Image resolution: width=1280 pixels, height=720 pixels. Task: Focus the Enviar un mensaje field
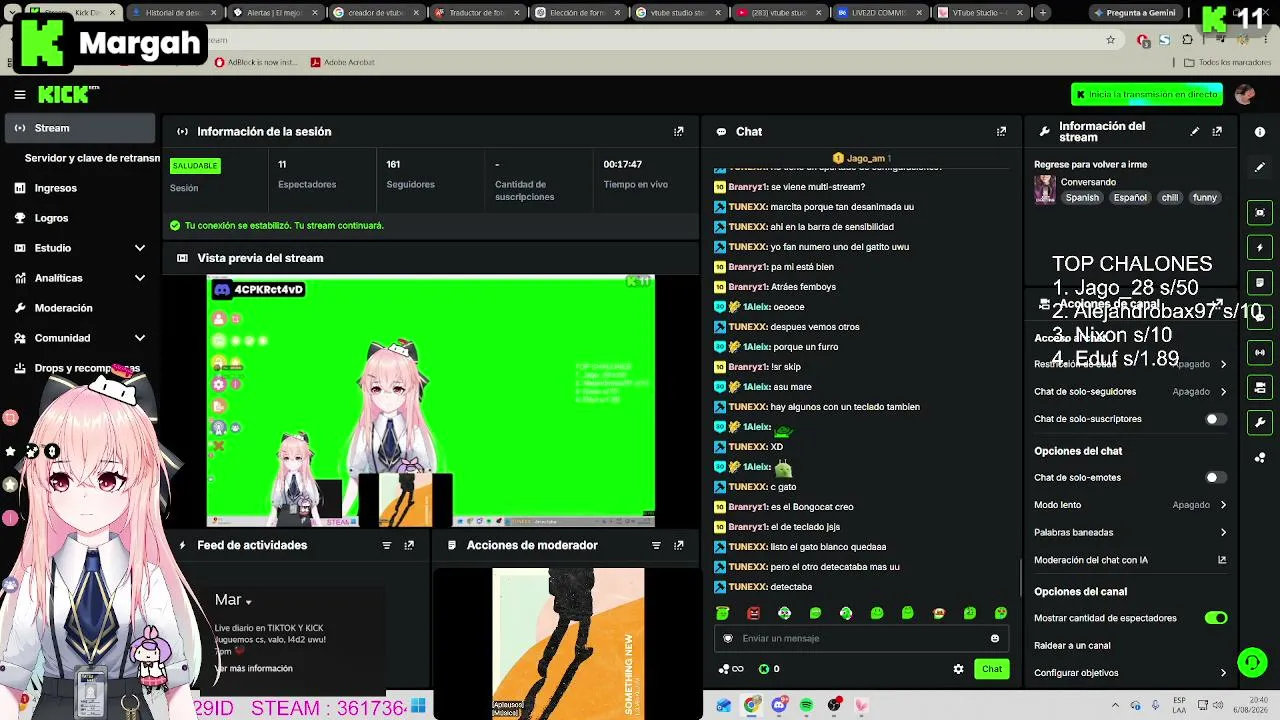click(860, 638)
